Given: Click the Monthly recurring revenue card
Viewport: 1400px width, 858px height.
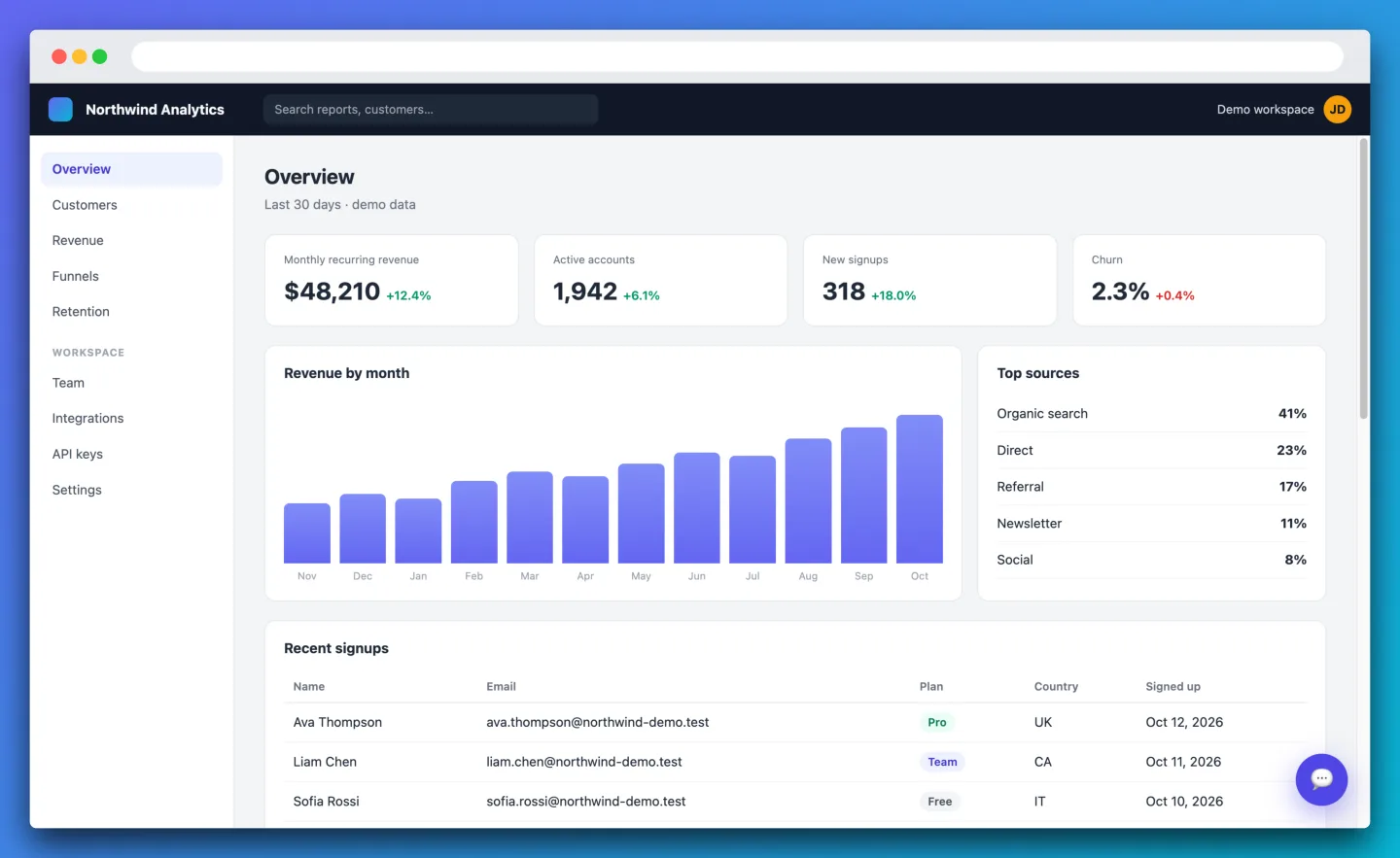Looking at the screenshot, I should [x=392, y=280].
